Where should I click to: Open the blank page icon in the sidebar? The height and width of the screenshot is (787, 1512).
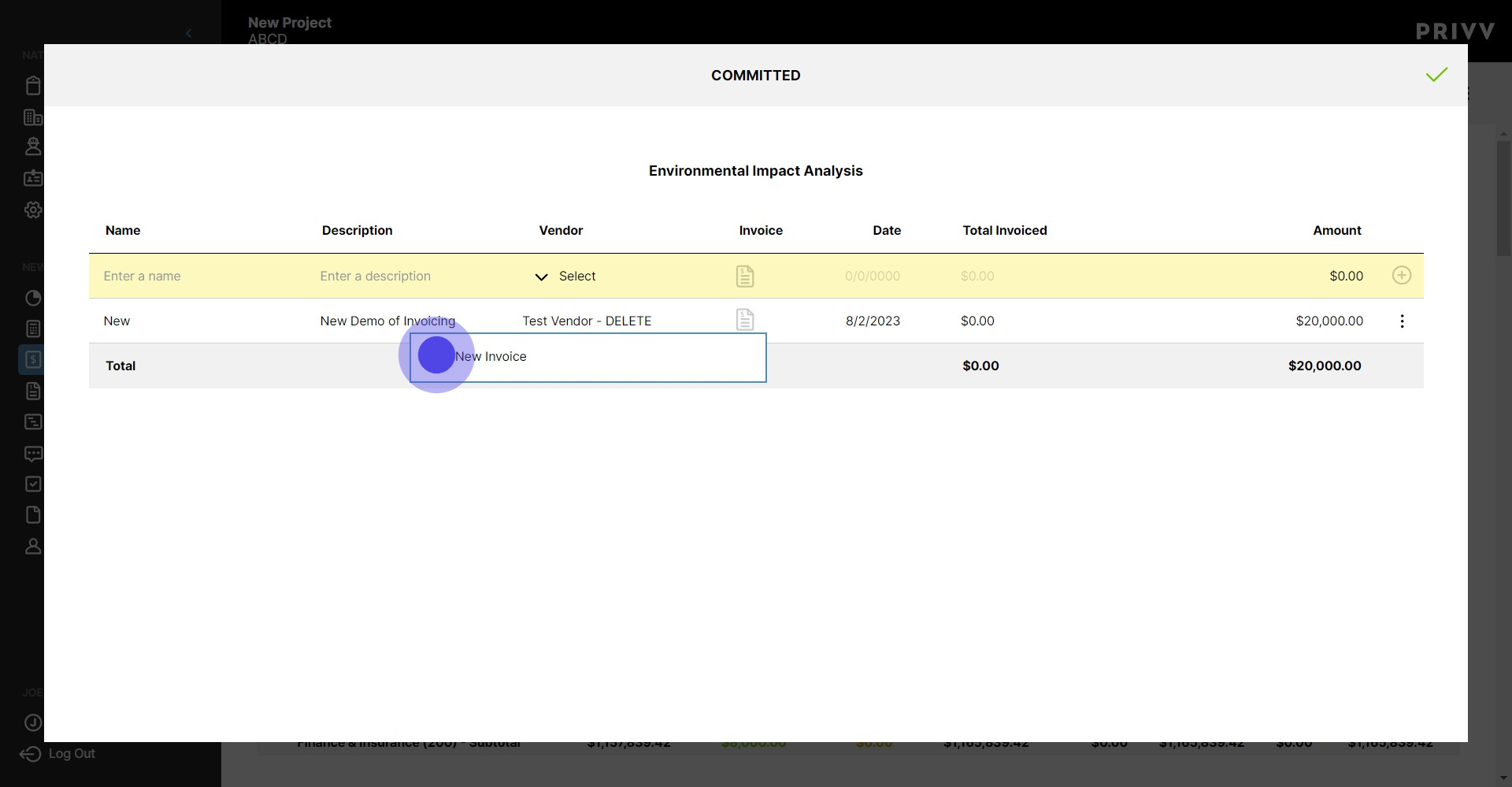[x=33, y=514]
